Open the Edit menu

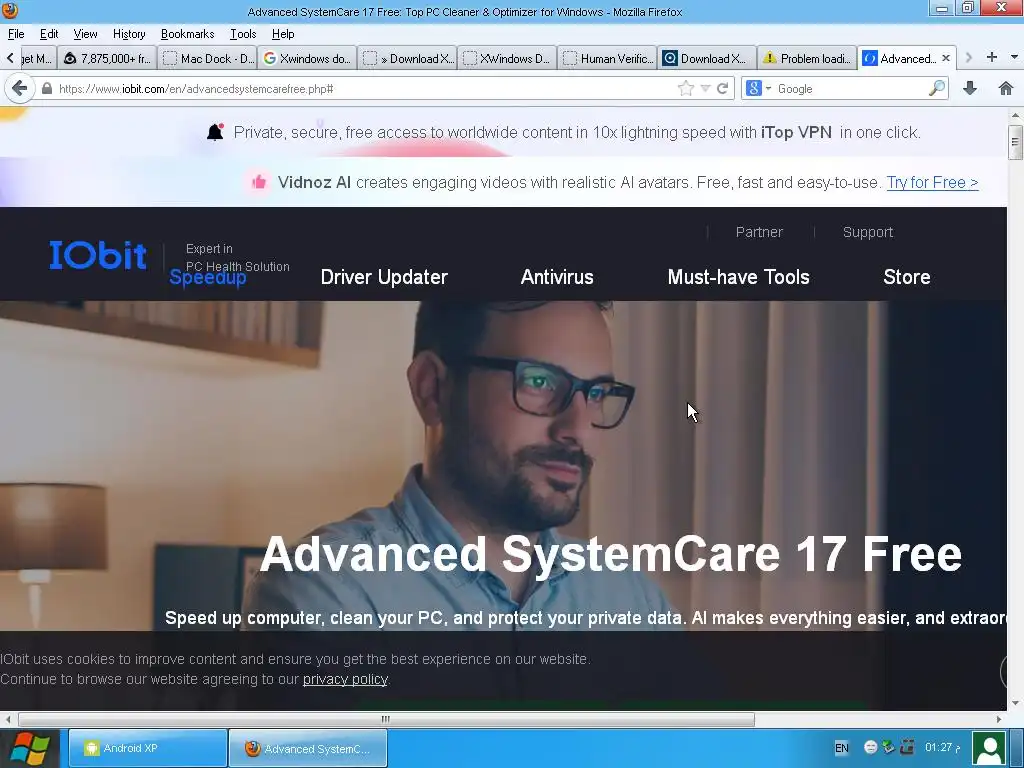click(49, 34)
